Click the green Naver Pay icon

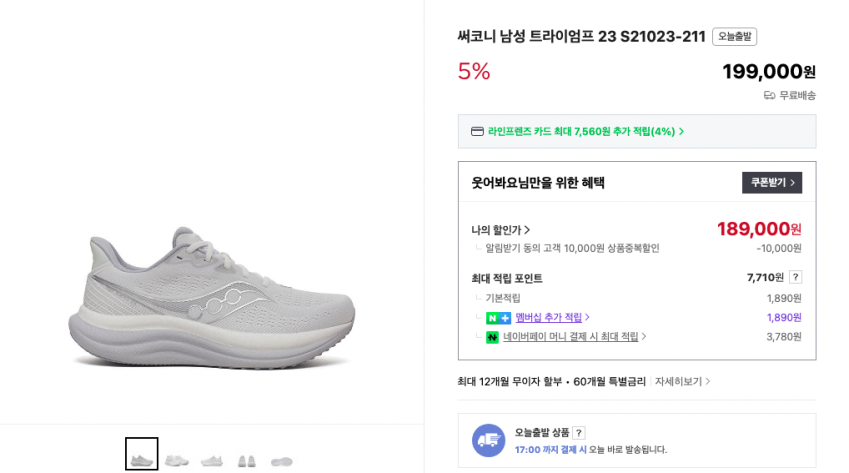tap(492, 338)
